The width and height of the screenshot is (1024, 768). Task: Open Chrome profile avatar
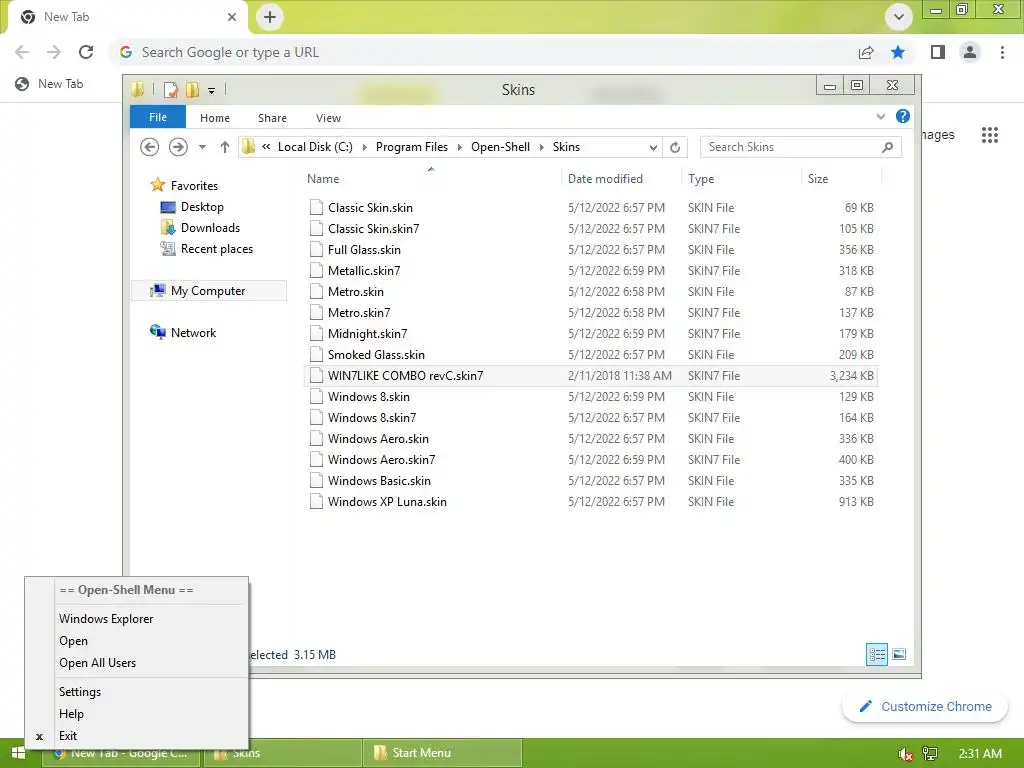point(970,52)
